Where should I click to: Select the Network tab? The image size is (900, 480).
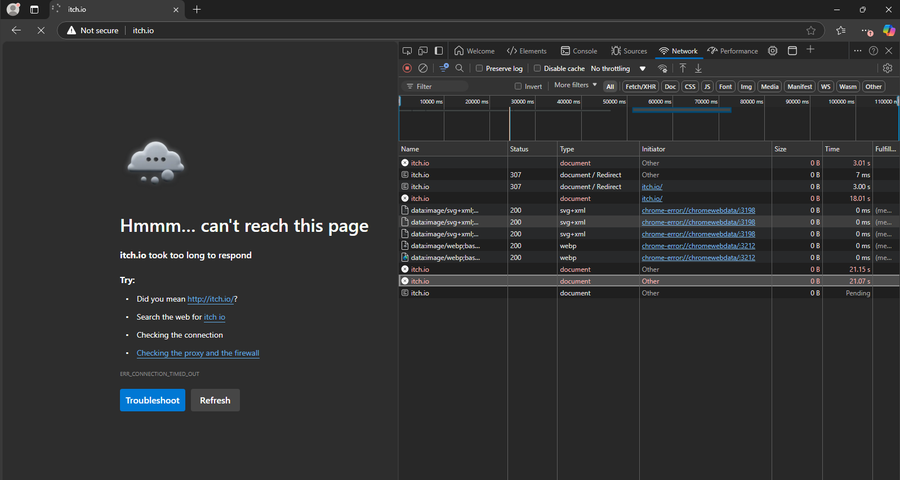point(678,51)
